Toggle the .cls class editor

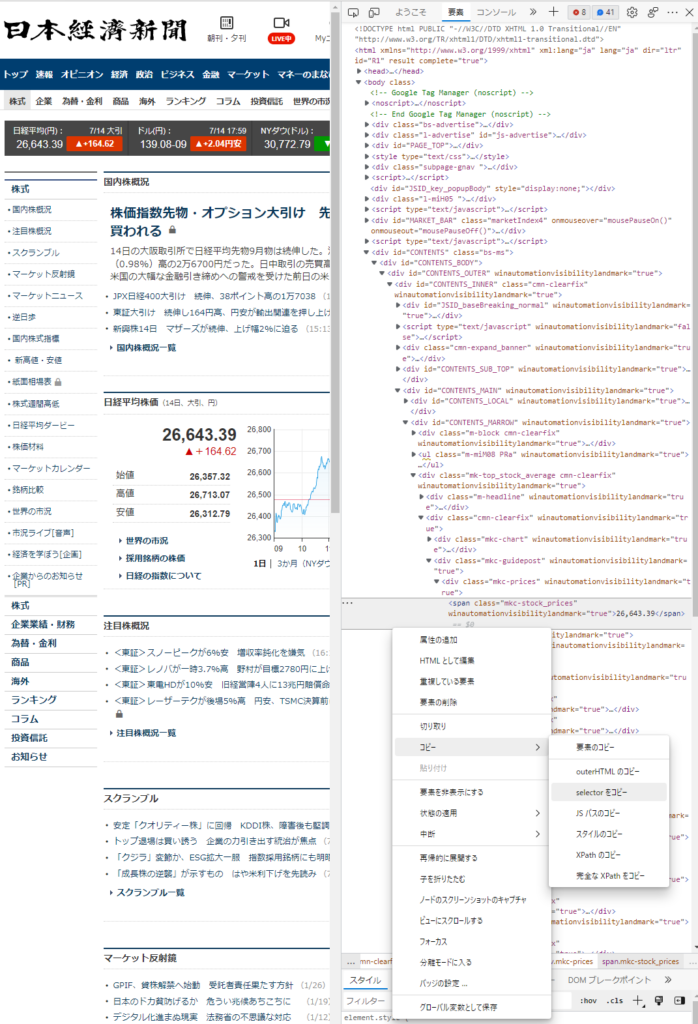pyautogui.click(x=615, y=1000)
